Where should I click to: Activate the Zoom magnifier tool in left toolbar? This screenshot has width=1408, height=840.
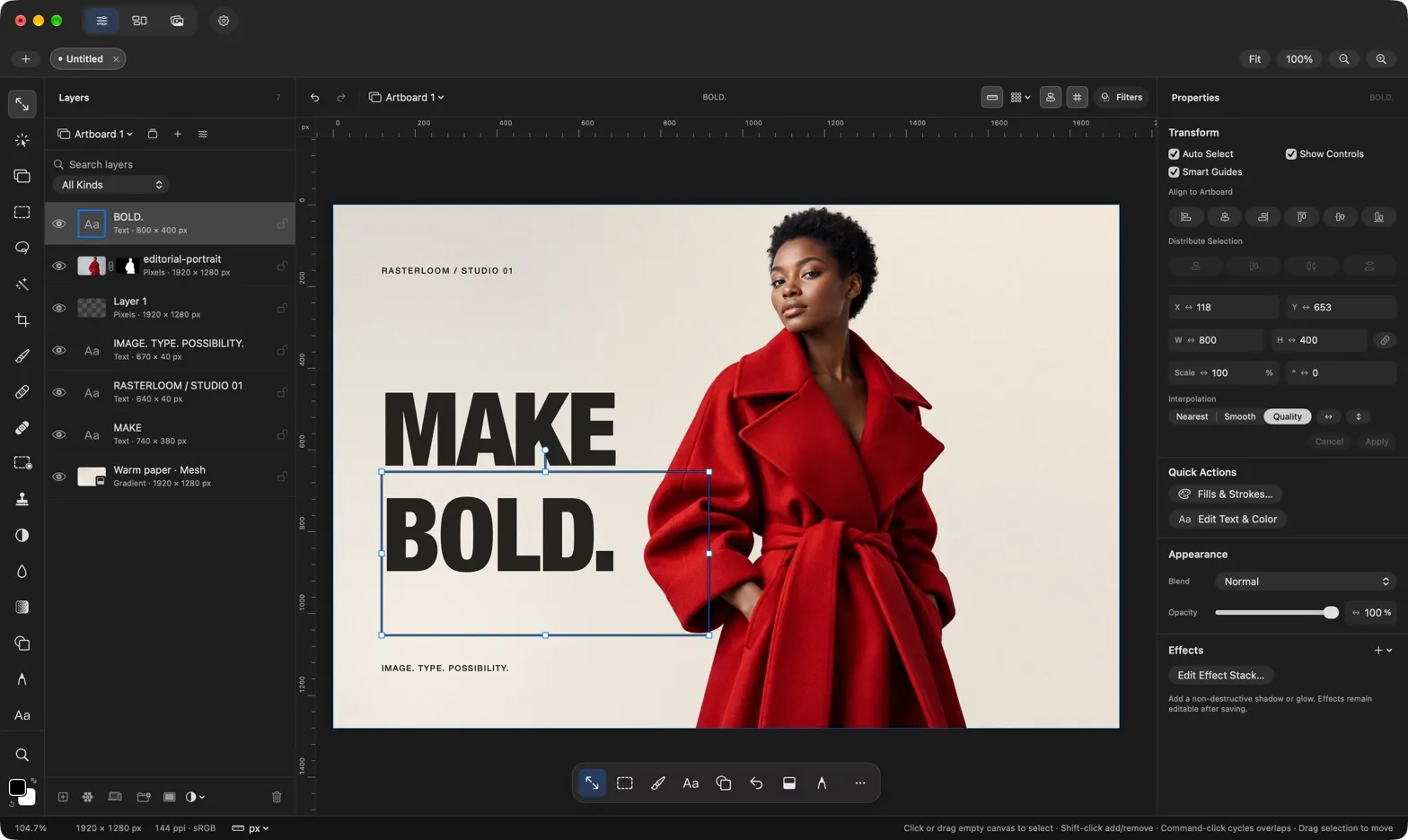pos(22,755)
